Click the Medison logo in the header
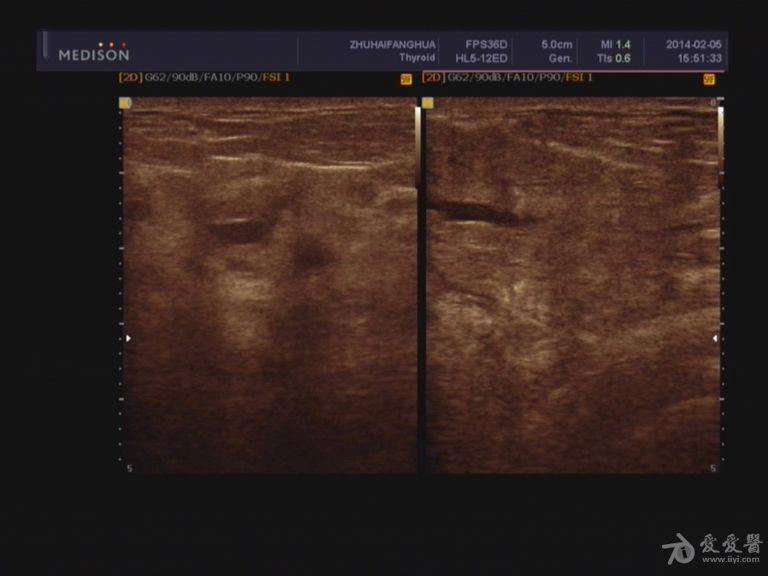The image size is (768, 576). [x=93, y=52]
